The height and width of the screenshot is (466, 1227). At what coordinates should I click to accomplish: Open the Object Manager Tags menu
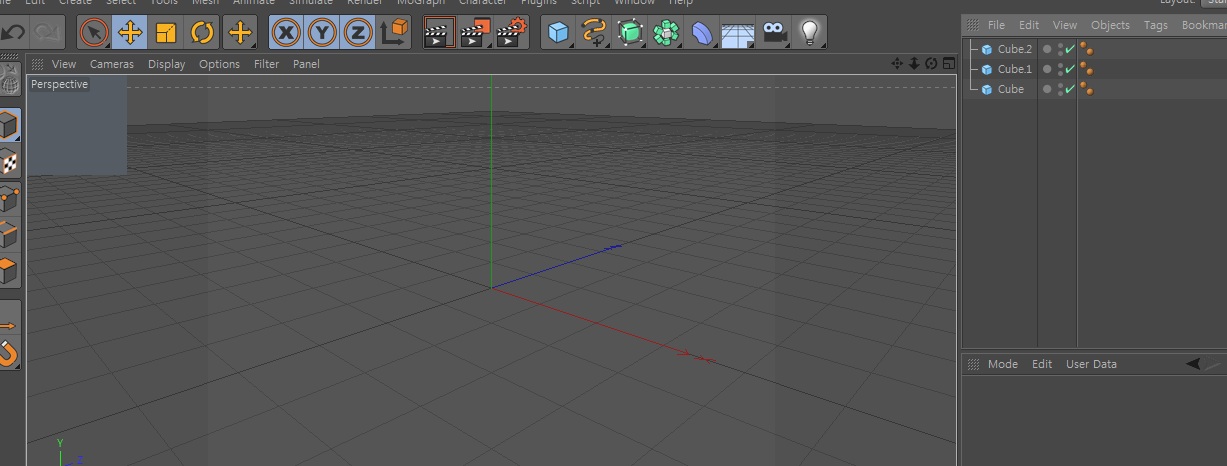pos(1155,25)
